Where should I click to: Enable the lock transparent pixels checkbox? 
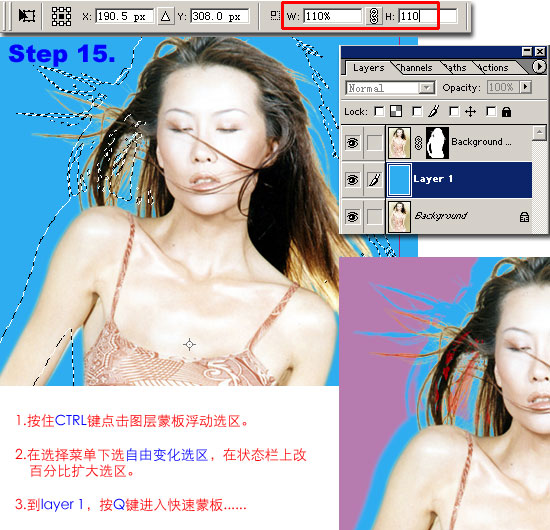pyautogui.click(x=379, y=112)
